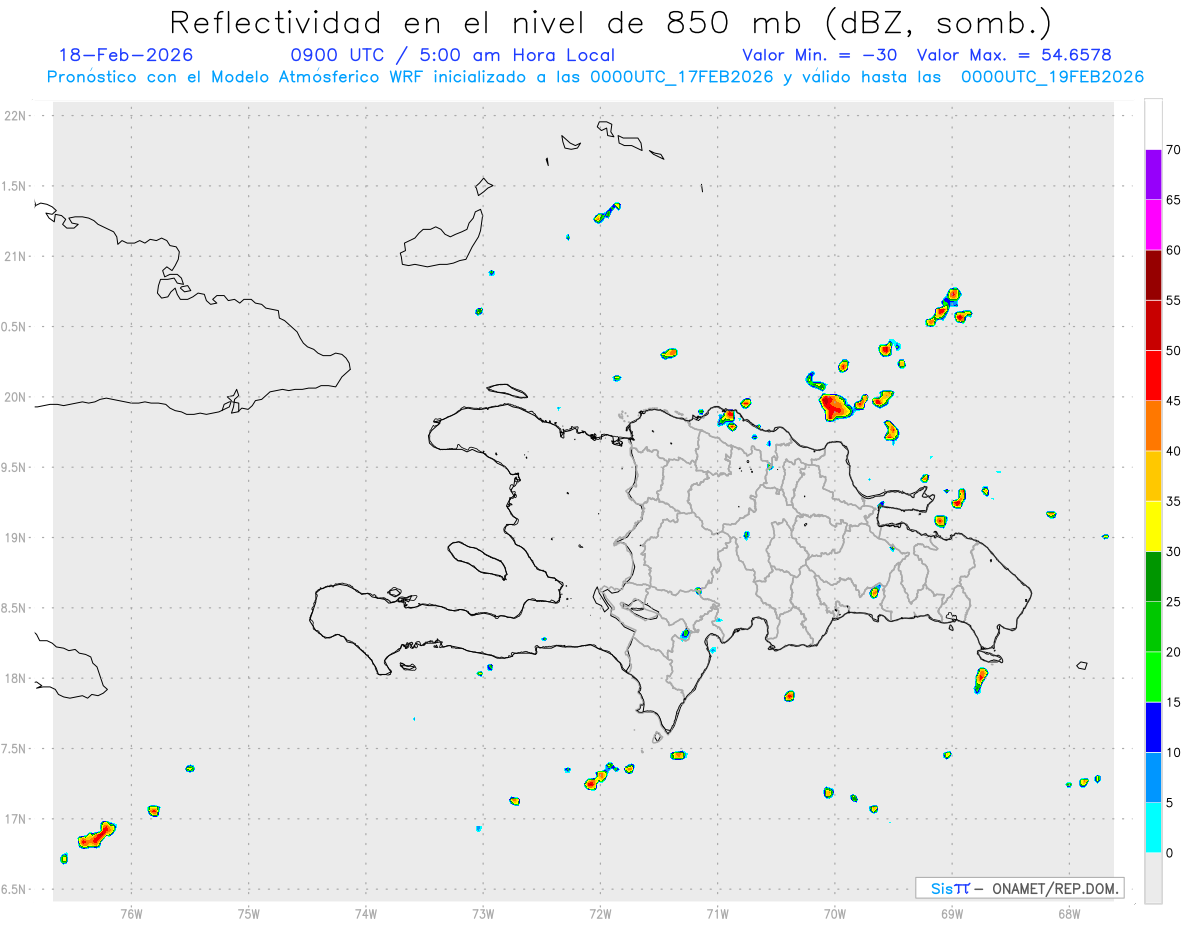Image resolution: width=1200 pixels, height=927 pixels.
Task: Click the '73W' longitude axis label
Action: tap(483, 913)
